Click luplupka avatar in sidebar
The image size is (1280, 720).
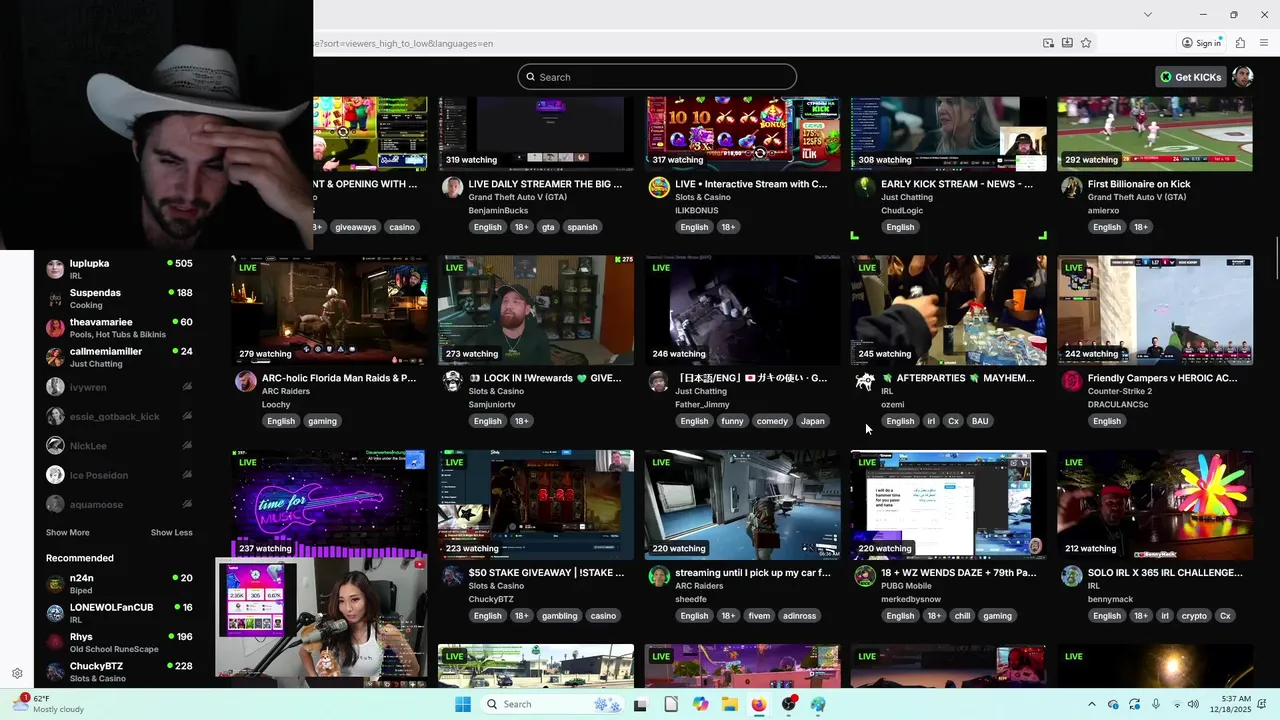pyautogui.click(x=55, y=269)
